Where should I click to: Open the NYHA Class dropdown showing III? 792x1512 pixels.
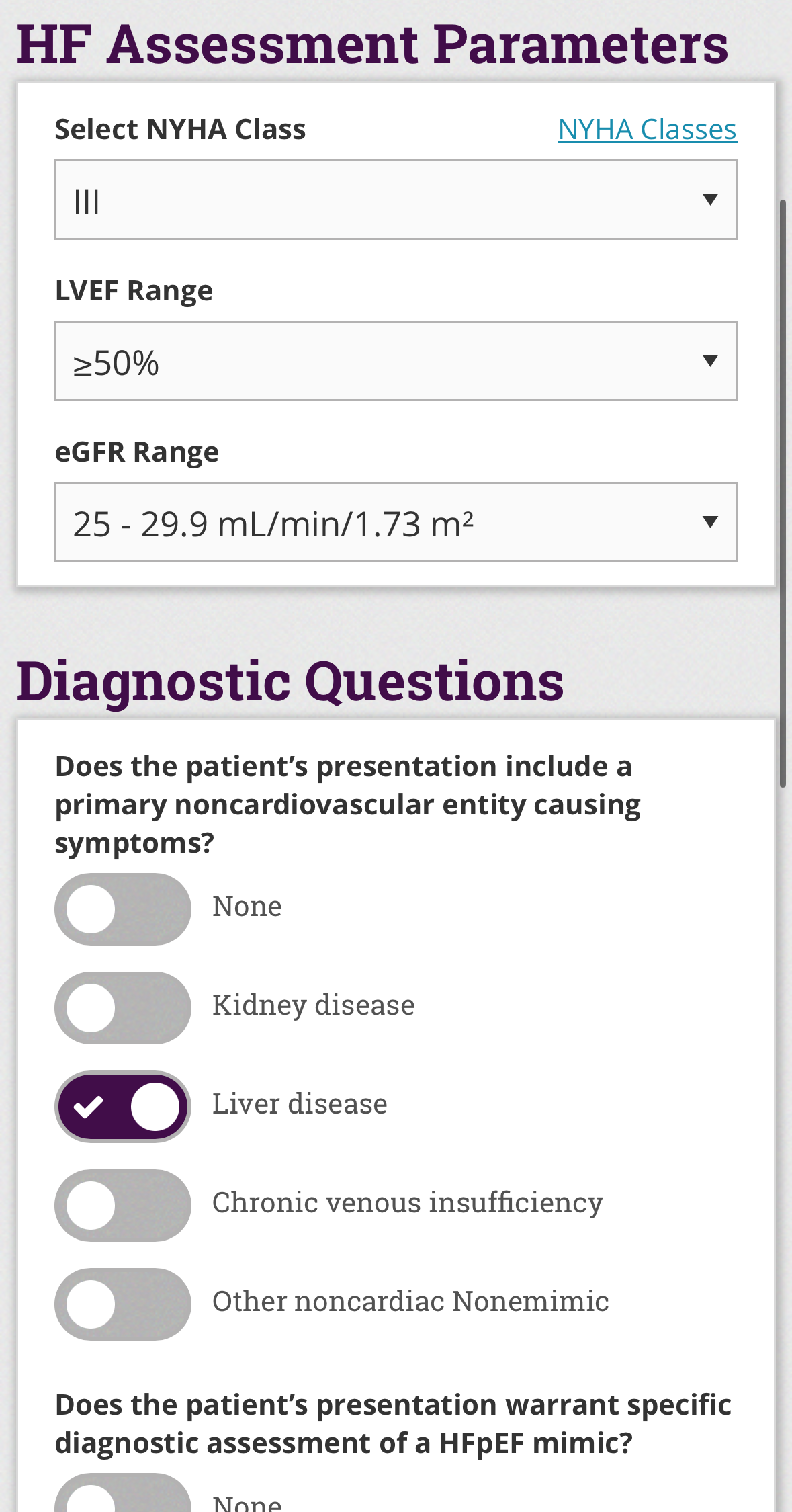[376, 200]
